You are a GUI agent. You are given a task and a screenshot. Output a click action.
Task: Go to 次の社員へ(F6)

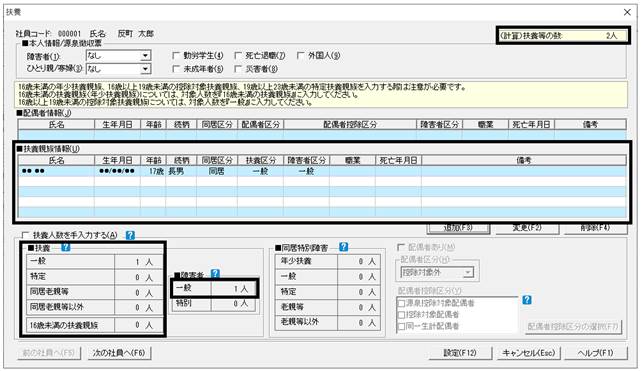click(x=119, y=353)
